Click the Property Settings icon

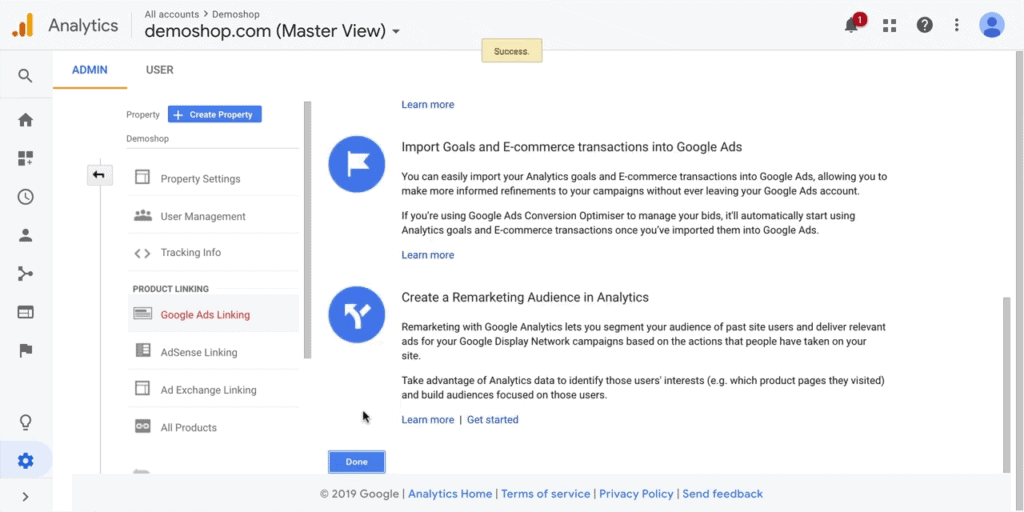click(142, 178)
